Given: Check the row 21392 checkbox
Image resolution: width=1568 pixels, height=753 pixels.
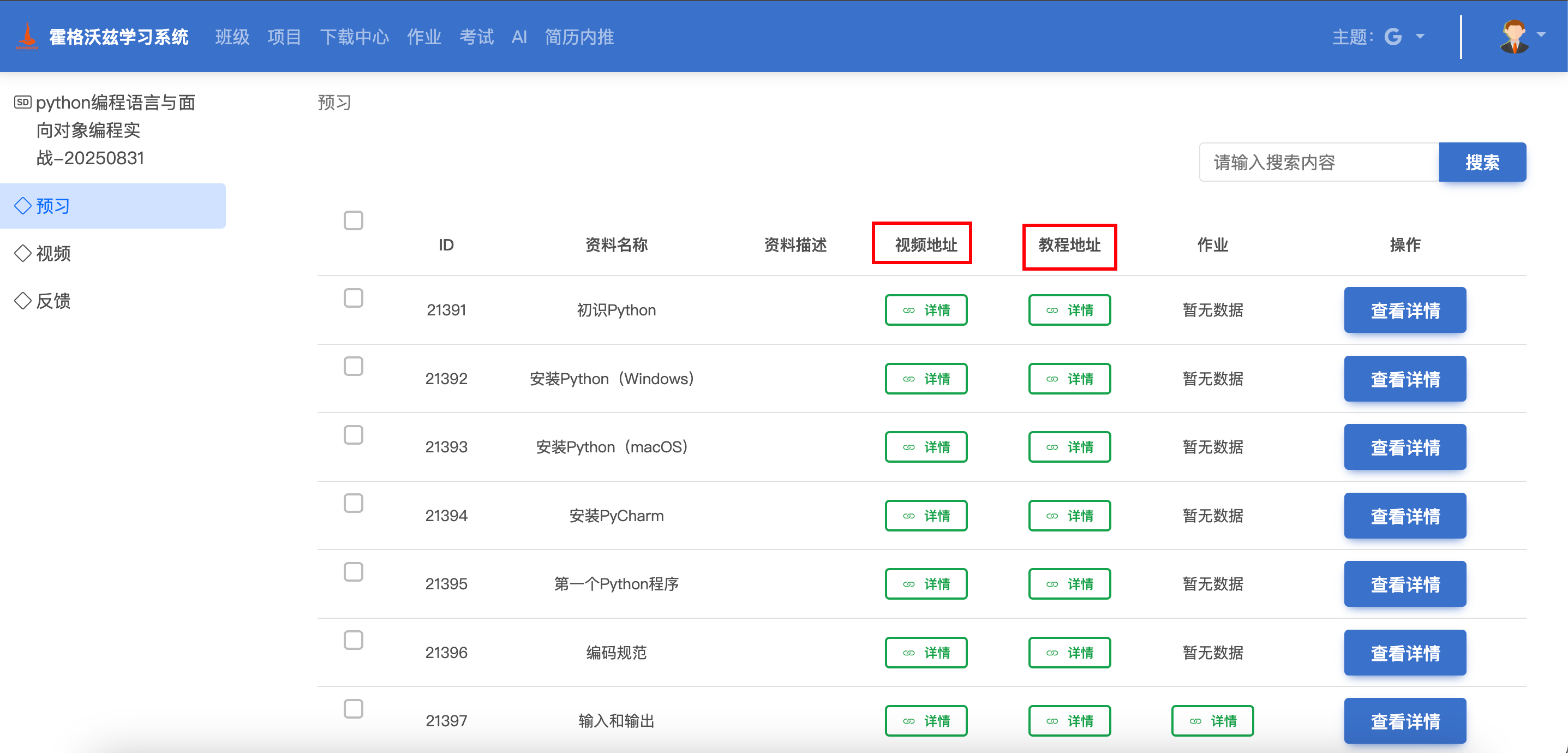Looking at the screenshot, I should click(x=354, y=366).
